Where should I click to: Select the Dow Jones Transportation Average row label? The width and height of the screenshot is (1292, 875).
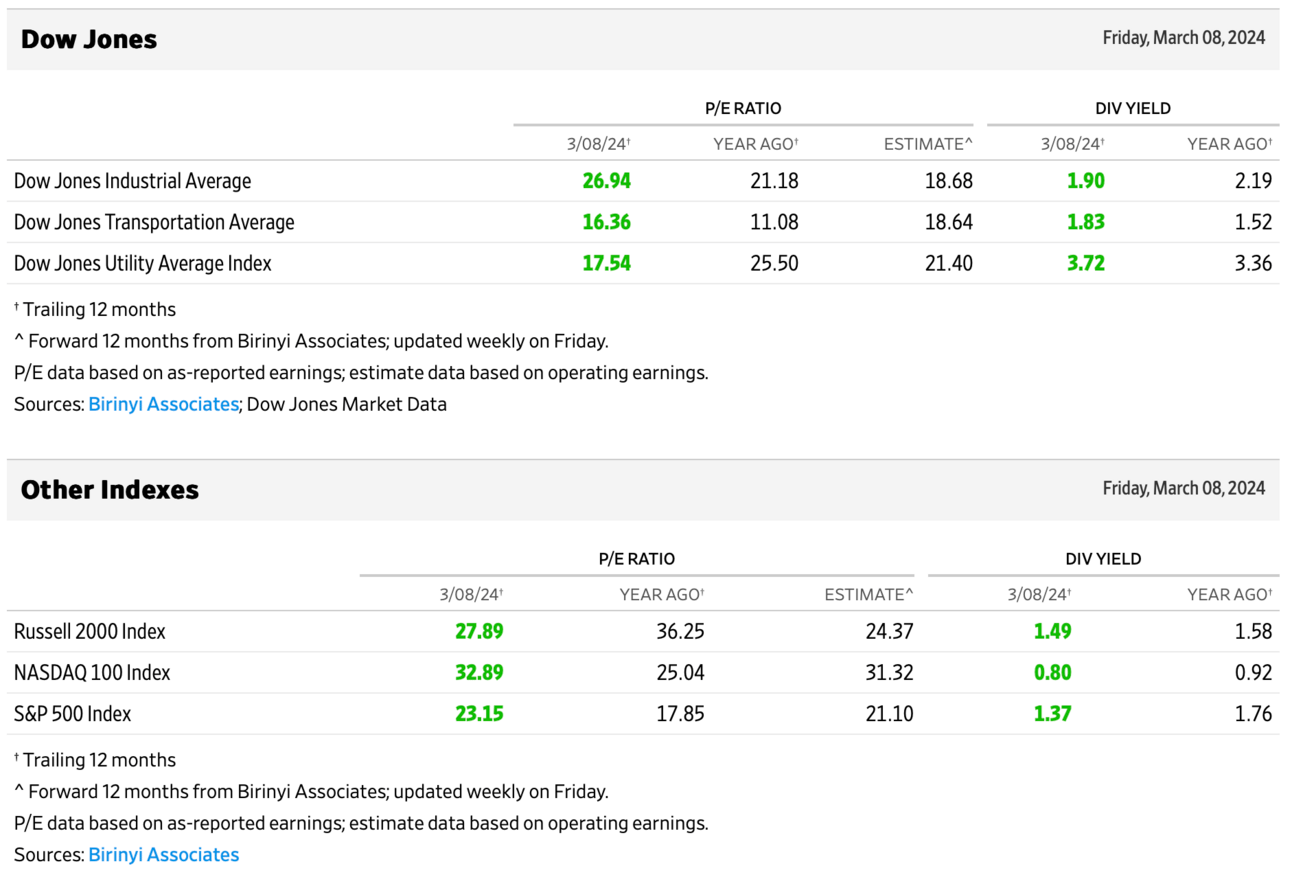(x=154, y=222)
